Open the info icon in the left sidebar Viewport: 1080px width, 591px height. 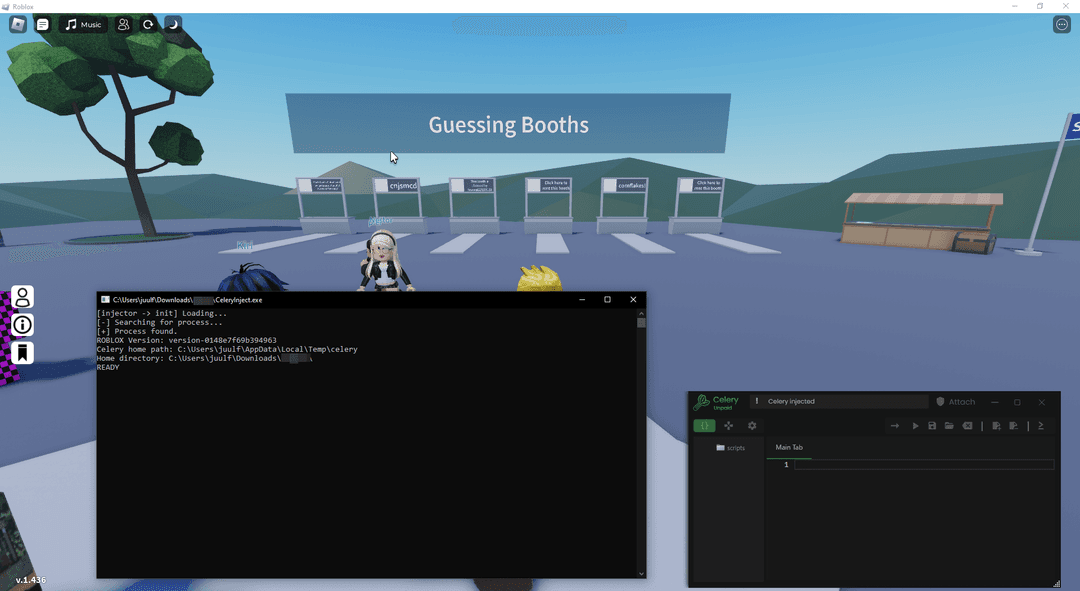coord(21,324)
